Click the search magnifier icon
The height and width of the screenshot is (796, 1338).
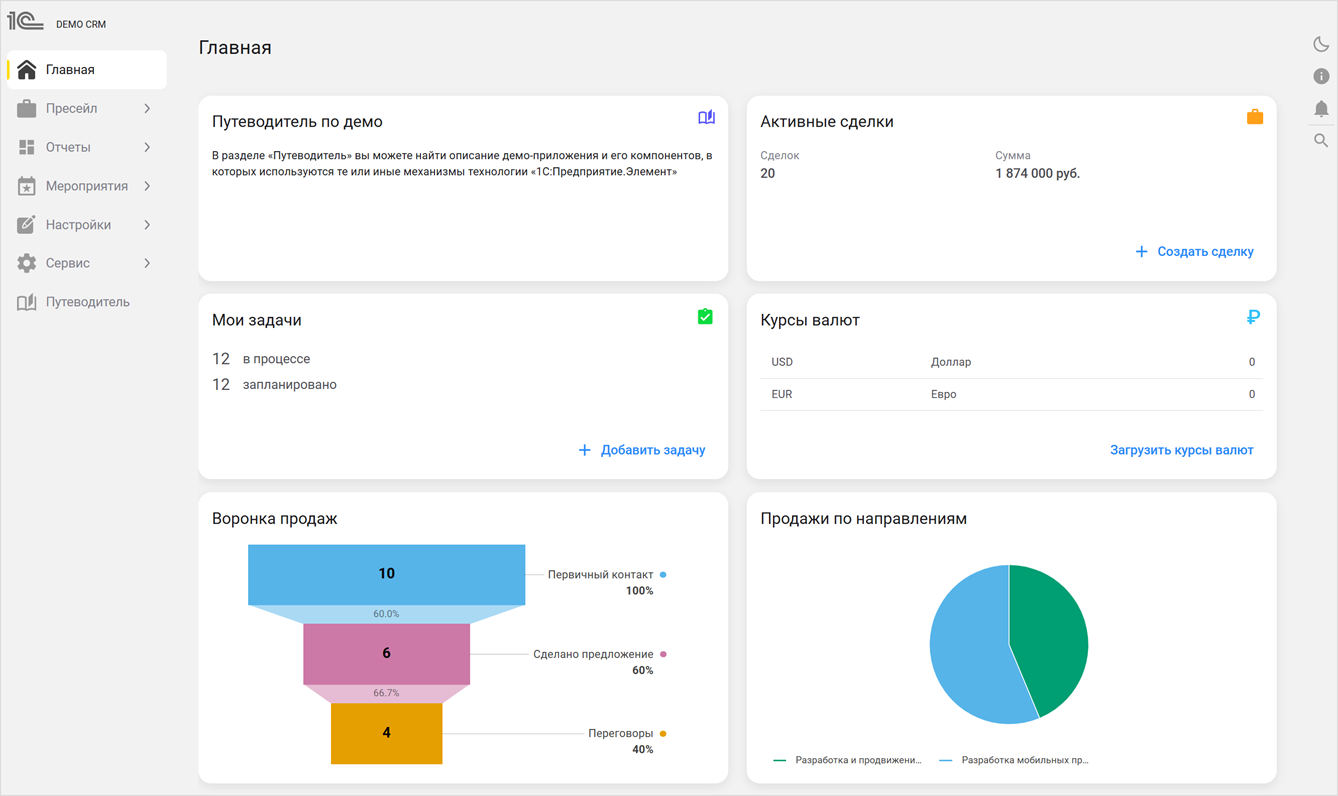pyautogui.click(x=1321, y=141)
